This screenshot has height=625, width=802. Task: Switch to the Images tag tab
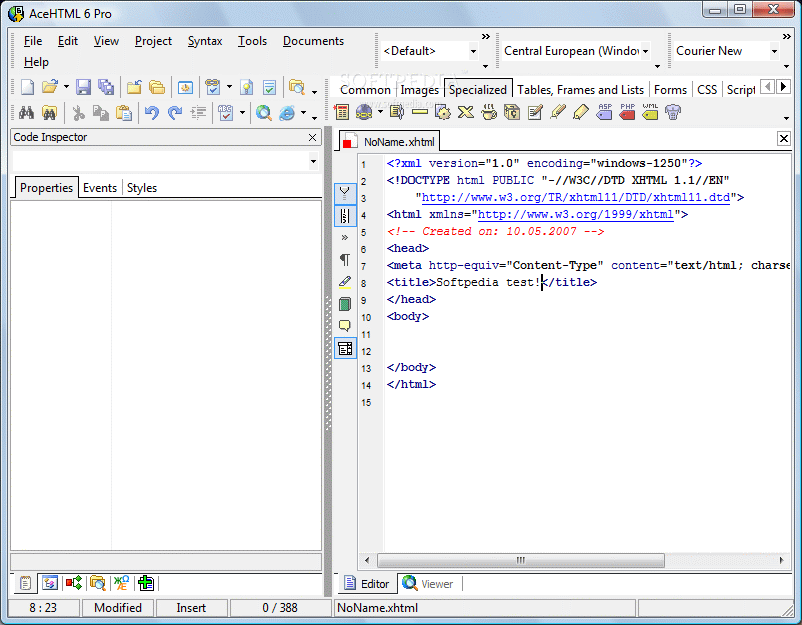click(x=419, y=90)
